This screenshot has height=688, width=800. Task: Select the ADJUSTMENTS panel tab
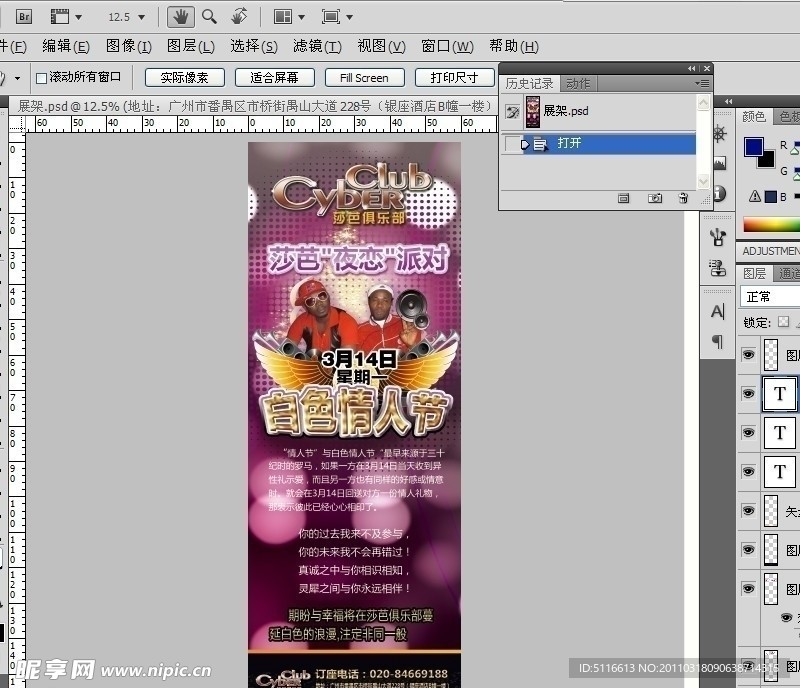[x=770, y=251]
